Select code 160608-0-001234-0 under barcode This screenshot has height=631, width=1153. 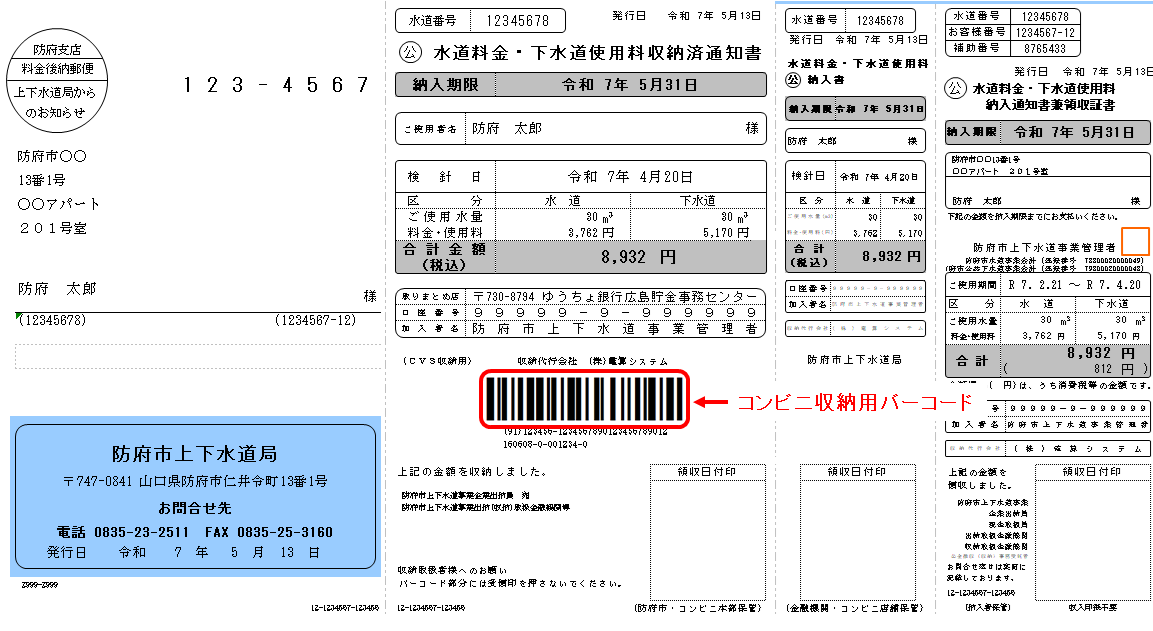pyautogui.click(x=545, y=444)
